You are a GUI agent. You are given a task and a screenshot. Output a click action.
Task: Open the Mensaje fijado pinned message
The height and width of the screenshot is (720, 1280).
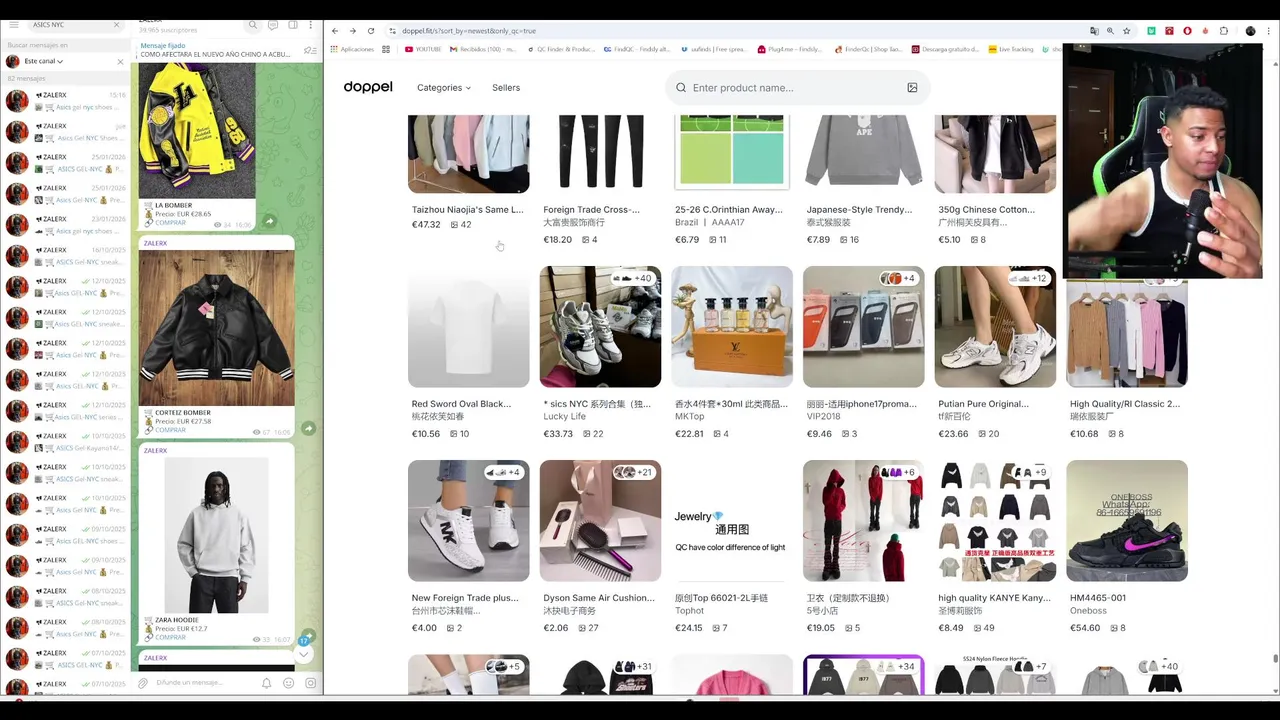point(215,50)
